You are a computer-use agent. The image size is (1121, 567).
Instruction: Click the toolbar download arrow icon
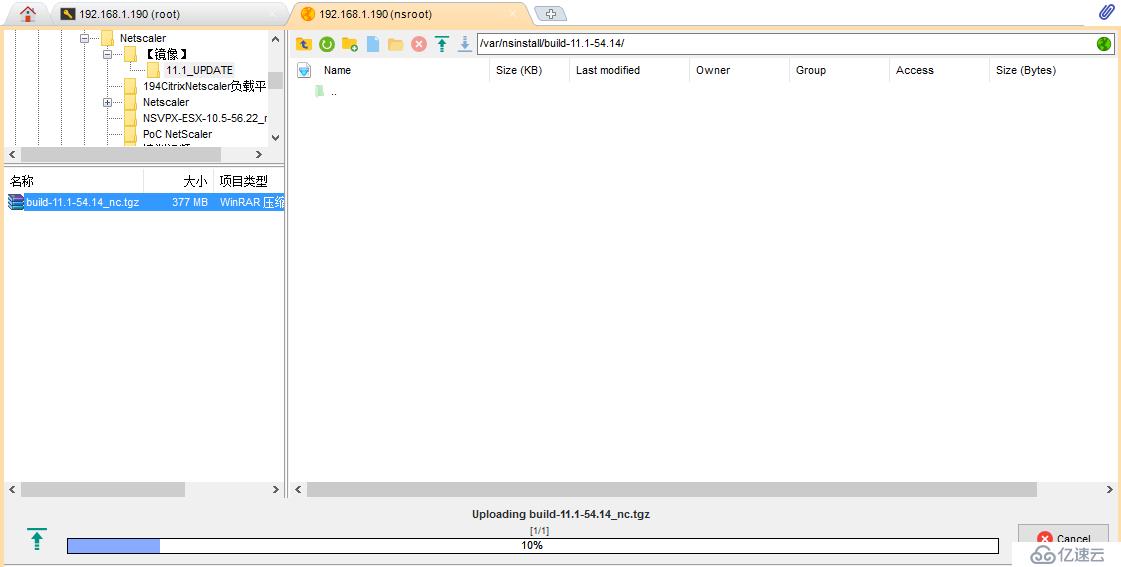pyautogui.click(x=465, y=44)
